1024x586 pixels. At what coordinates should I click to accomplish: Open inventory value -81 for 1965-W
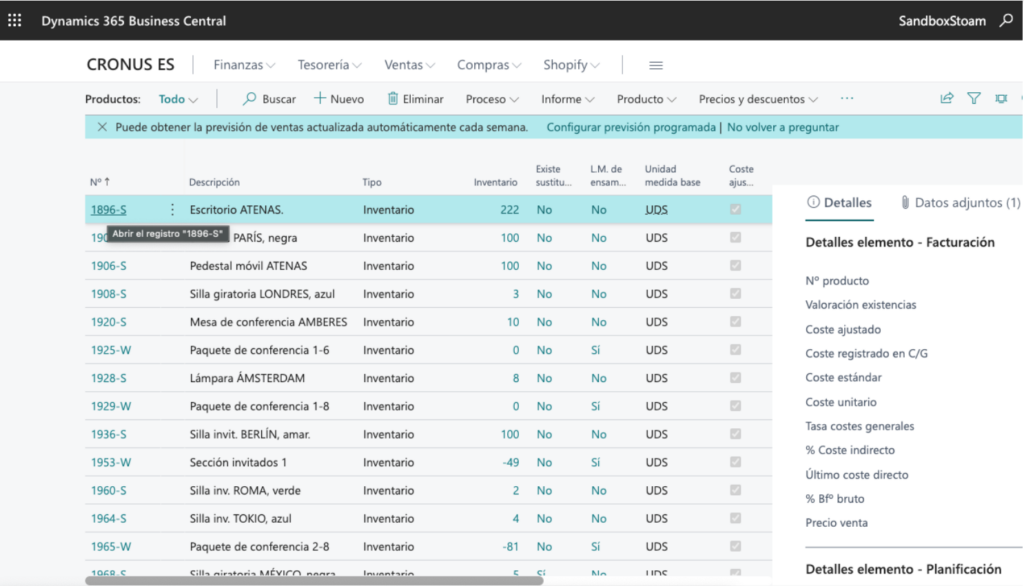tap(511, 547)
